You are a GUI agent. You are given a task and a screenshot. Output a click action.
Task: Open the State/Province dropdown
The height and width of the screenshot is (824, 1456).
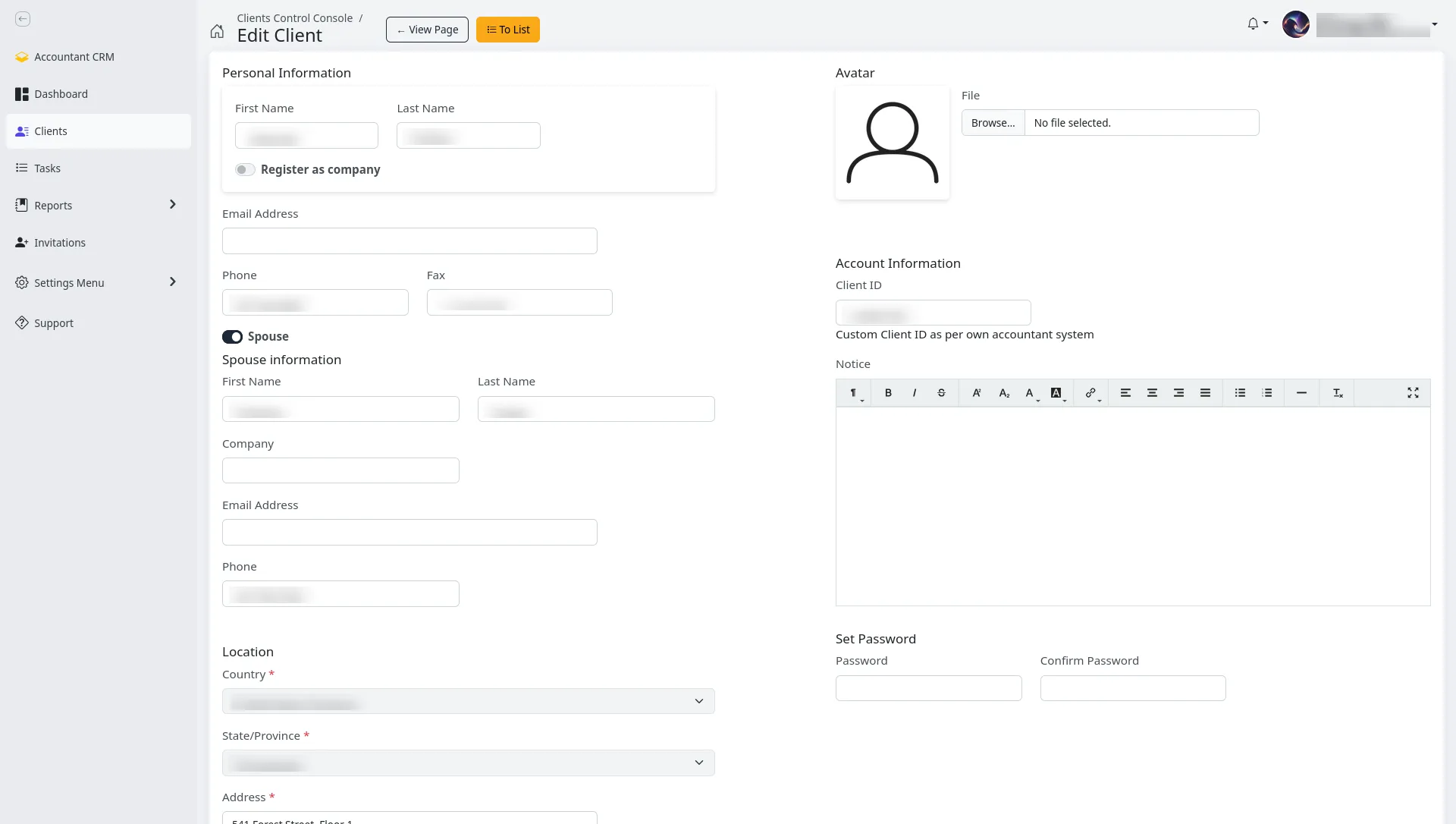click(468, 763)
